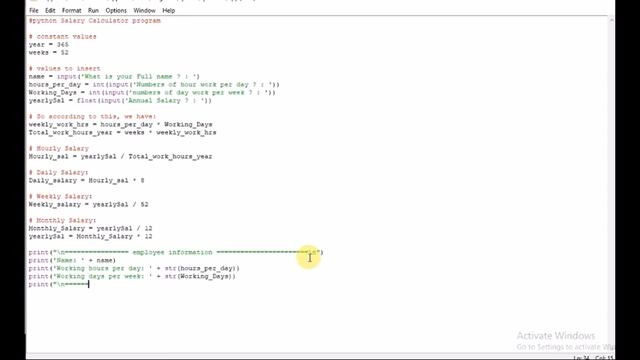Click the 'year = 365' line
The height and width of the screenshot is (360, 640).
click(x=49, y=45)
